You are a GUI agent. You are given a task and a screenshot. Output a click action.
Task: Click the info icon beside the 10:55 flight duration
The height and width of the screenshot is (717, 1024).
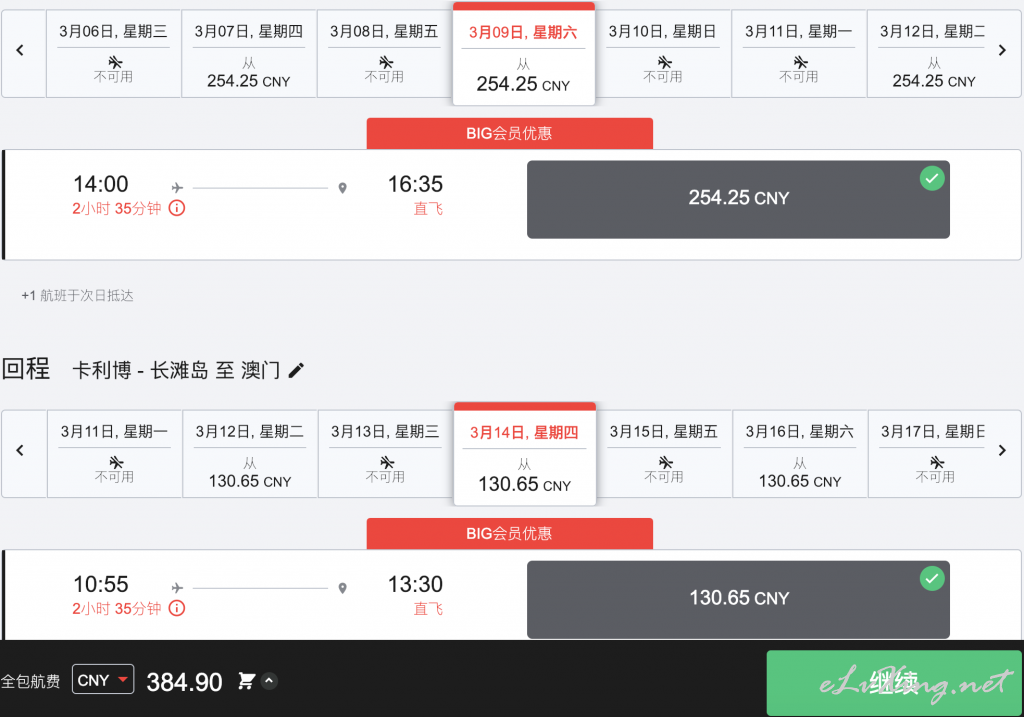pos(177,609)
